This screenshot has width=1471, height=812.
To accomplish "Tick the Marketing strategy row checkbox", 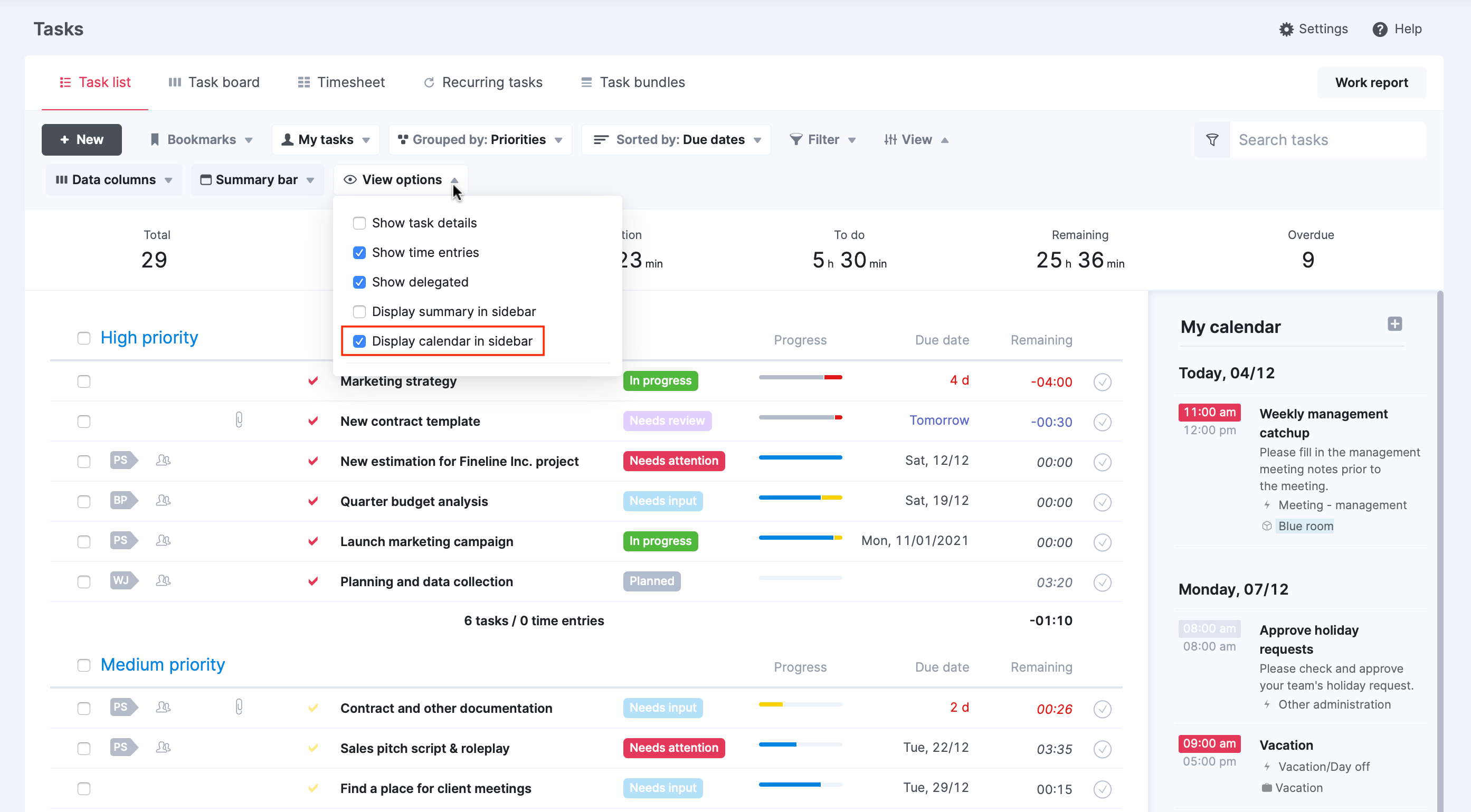I will [84, 381].
